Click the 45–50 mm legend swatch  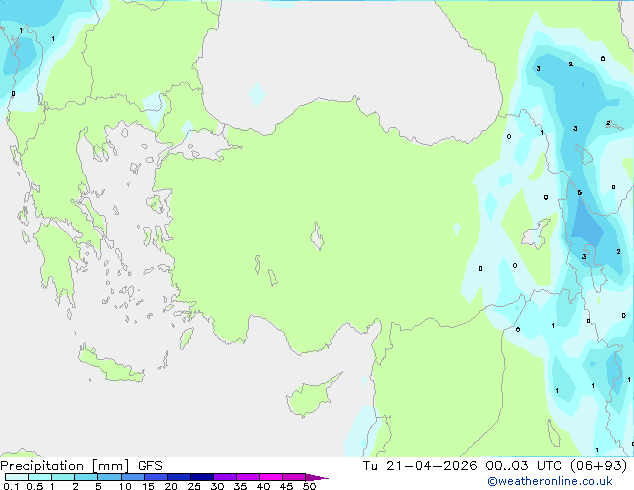pyautogui.click(x=294, y=477)
